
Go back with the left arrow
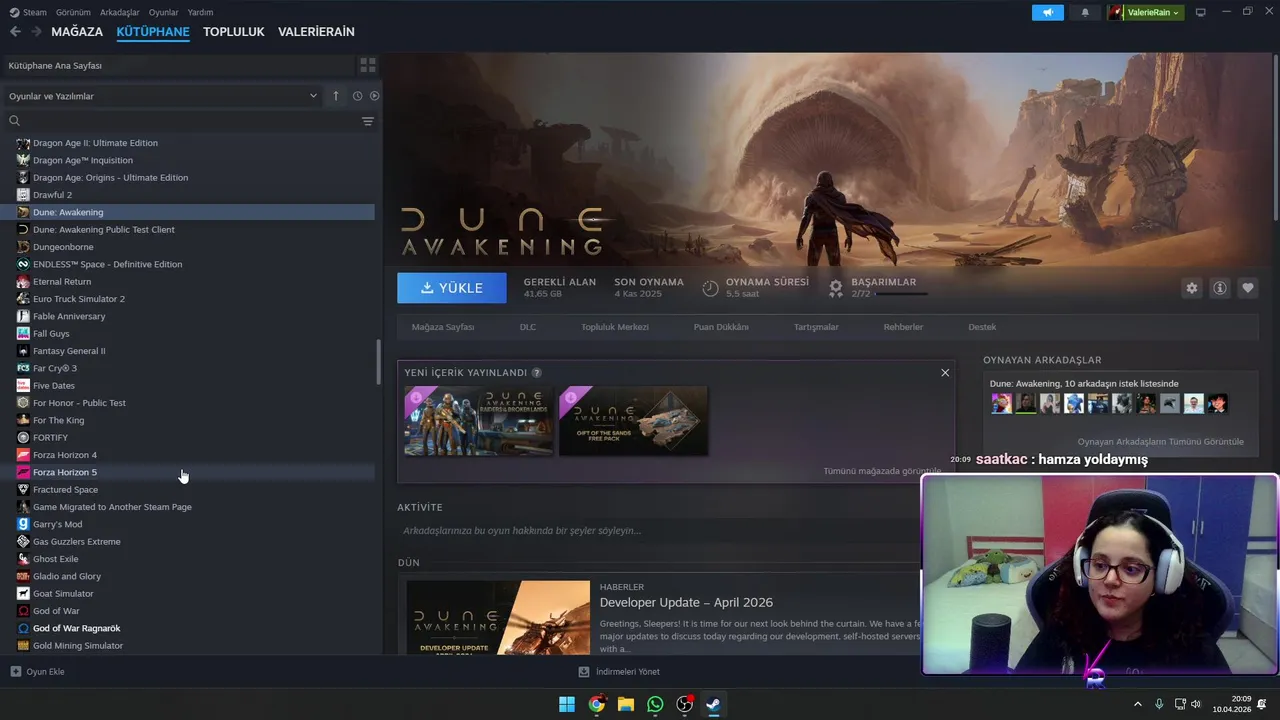(x=15, y=32)
